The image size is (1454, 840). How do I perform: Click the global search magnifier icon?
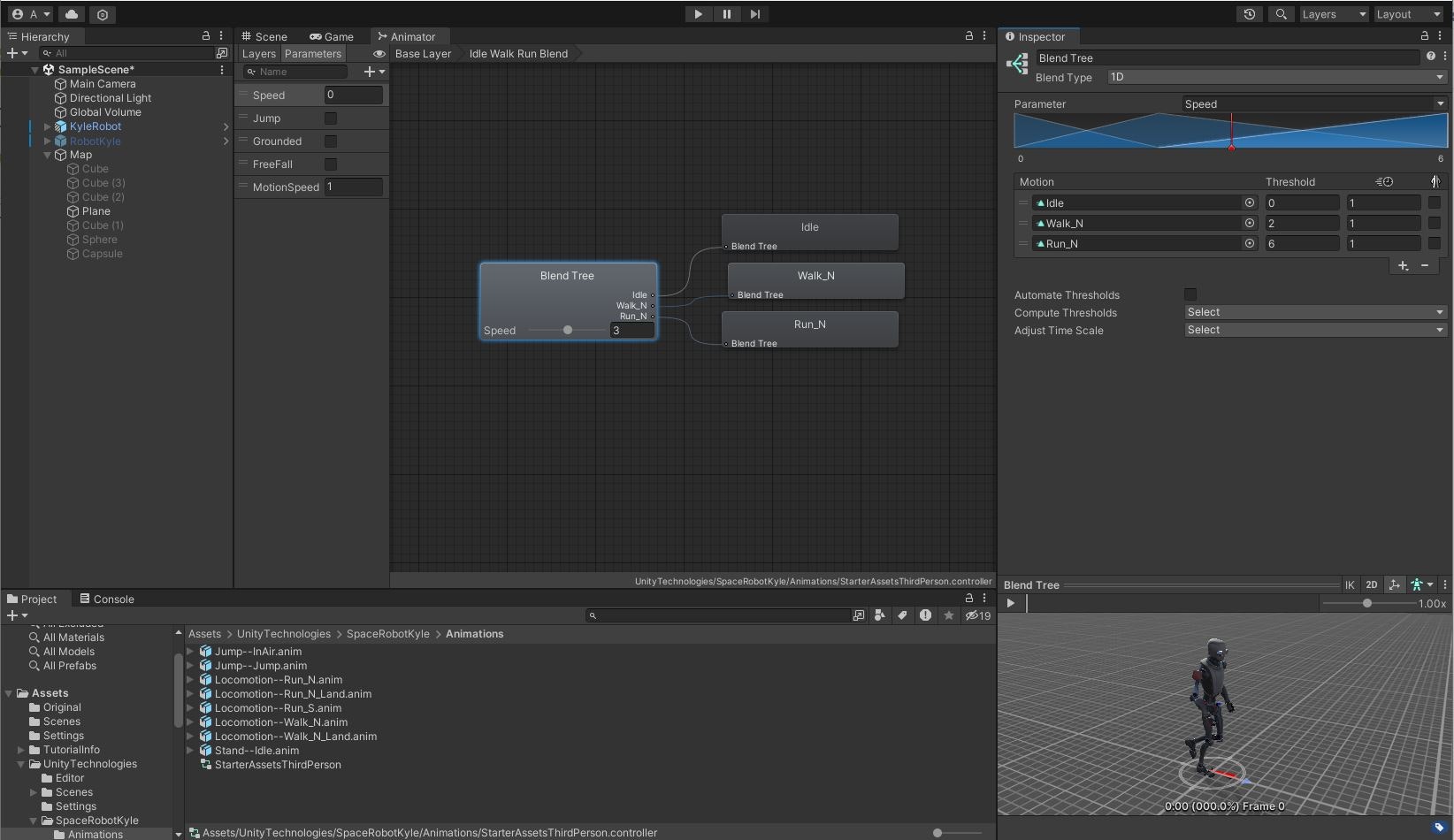[1280, 14]
